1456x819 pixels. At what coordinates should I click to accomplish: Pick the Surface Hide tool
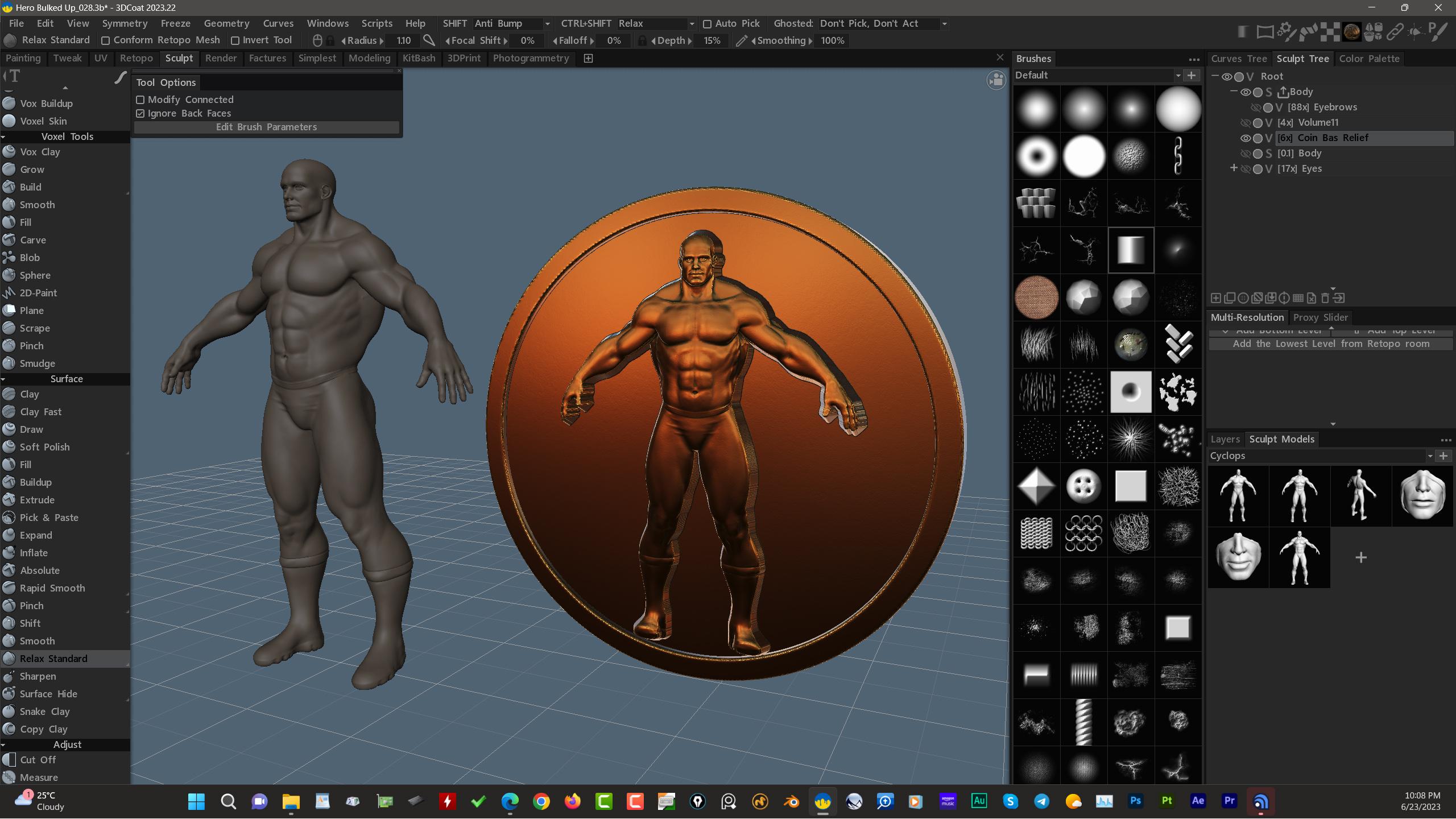(x=48, y=694)
